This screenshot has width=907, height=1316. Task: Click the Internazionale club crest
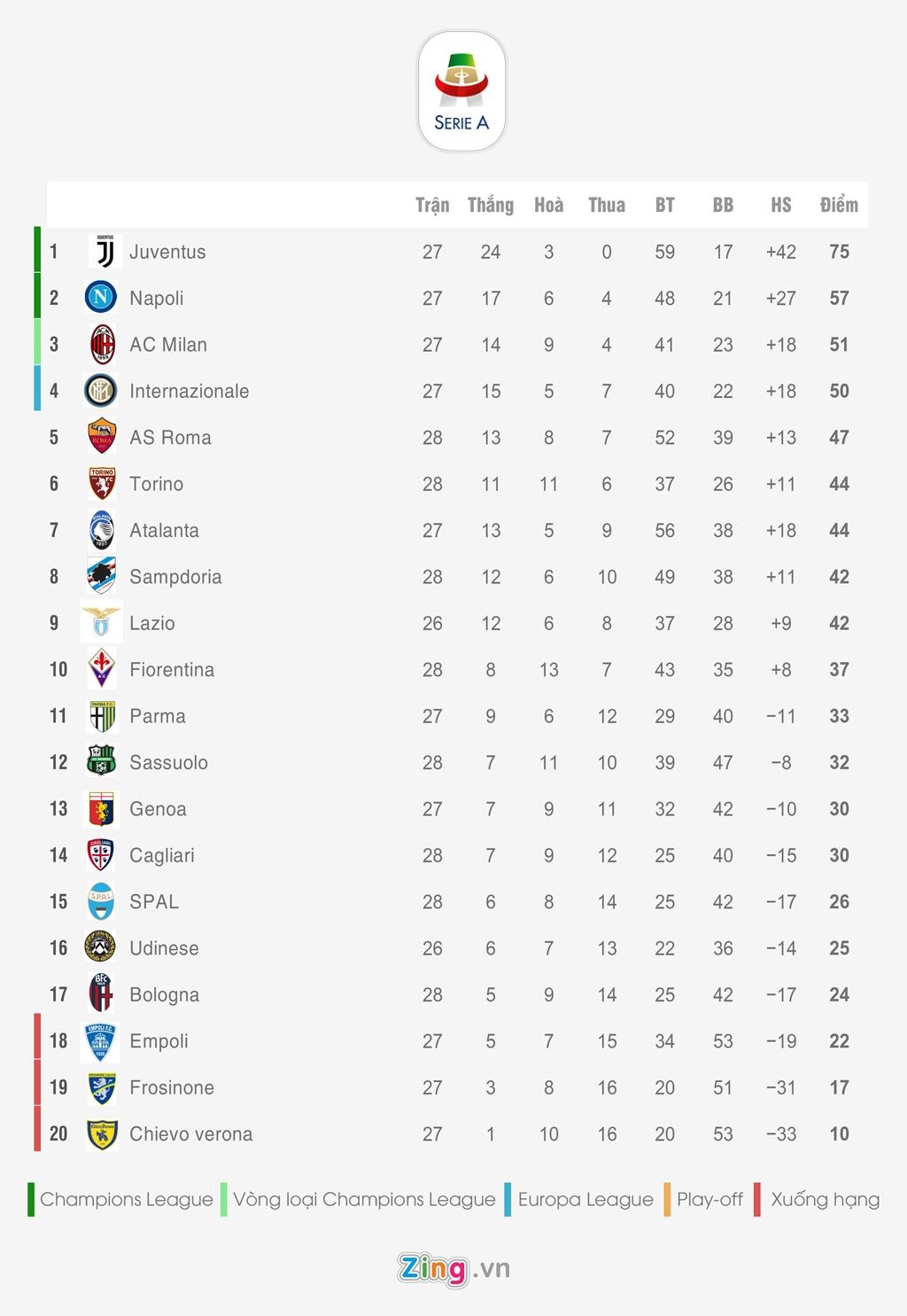click(101, 391)
